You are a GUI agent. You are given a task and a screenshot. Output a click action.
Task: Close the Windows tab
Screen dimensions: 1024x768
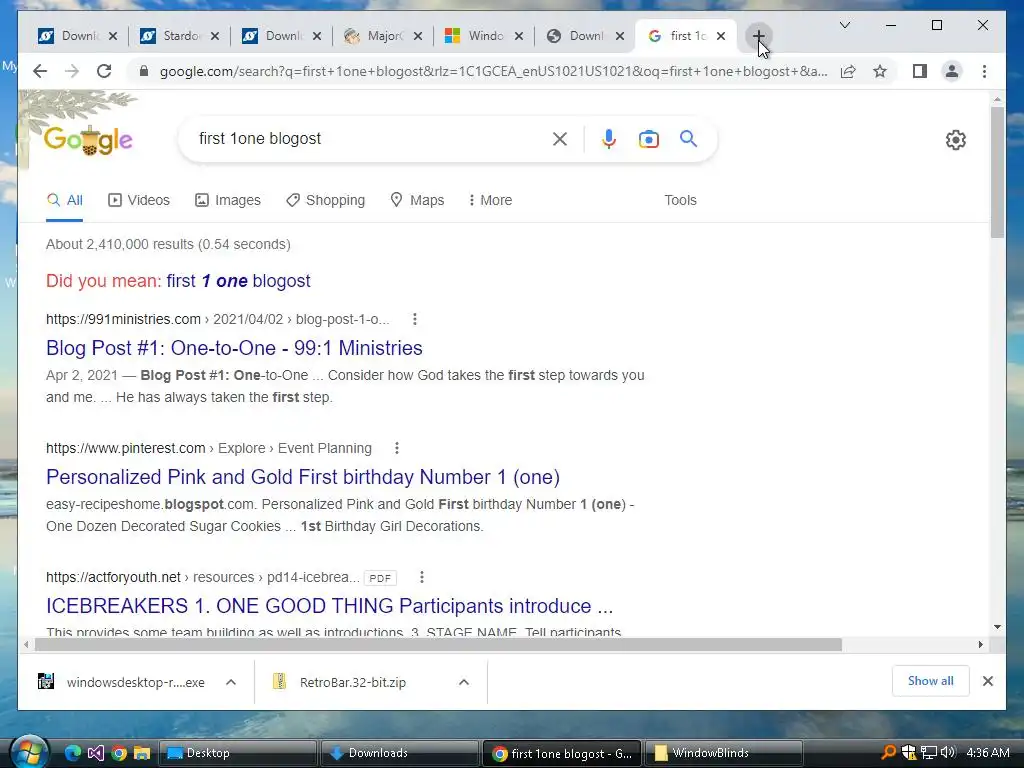(519, 36)
